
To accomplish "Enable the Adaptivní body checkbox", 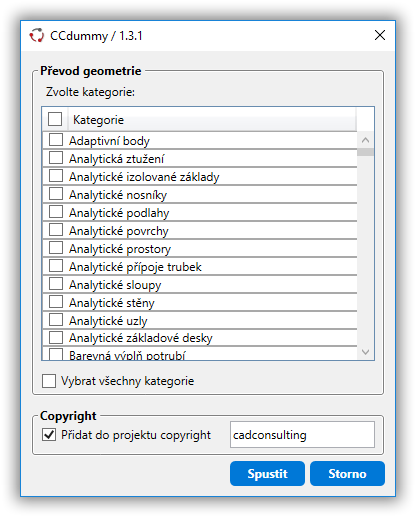I will coord(56,140).
